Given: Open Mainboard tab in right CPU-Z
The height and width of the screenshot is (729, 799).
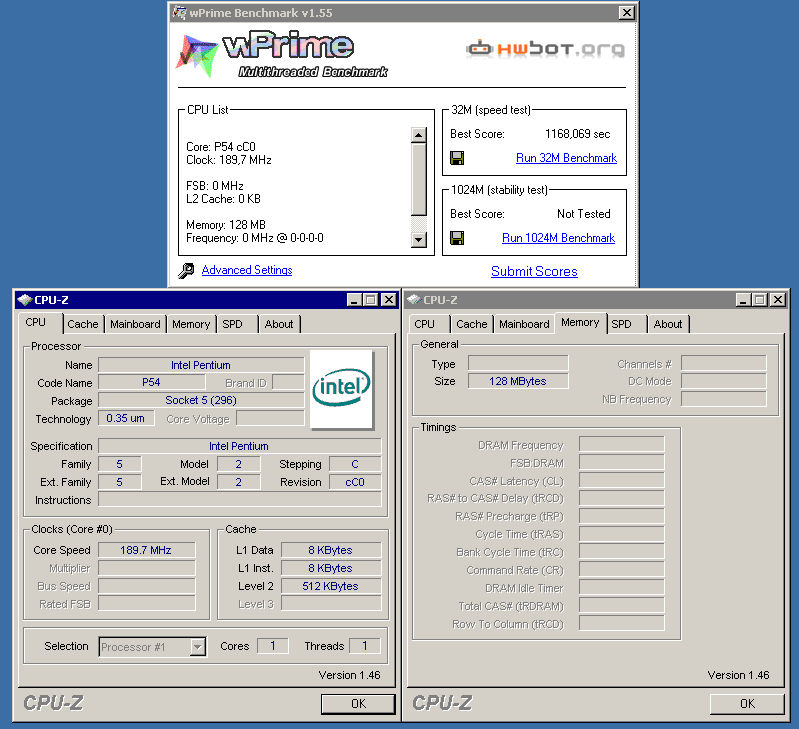Looking at the screenshot, I should point(524,324).
